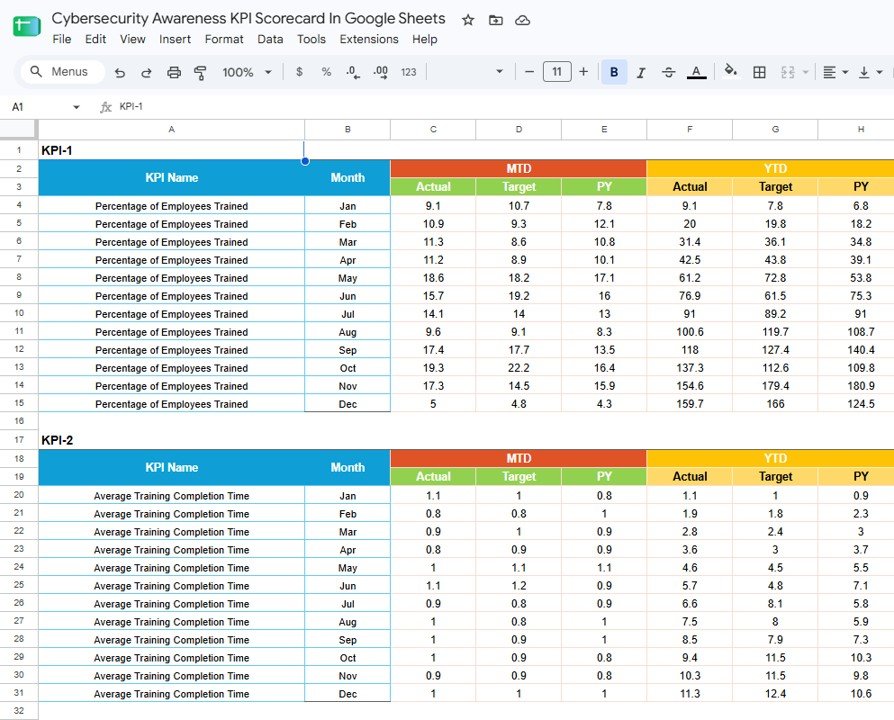Click the vertical align icon
The image size is (894, 720).
pos(864,72)
